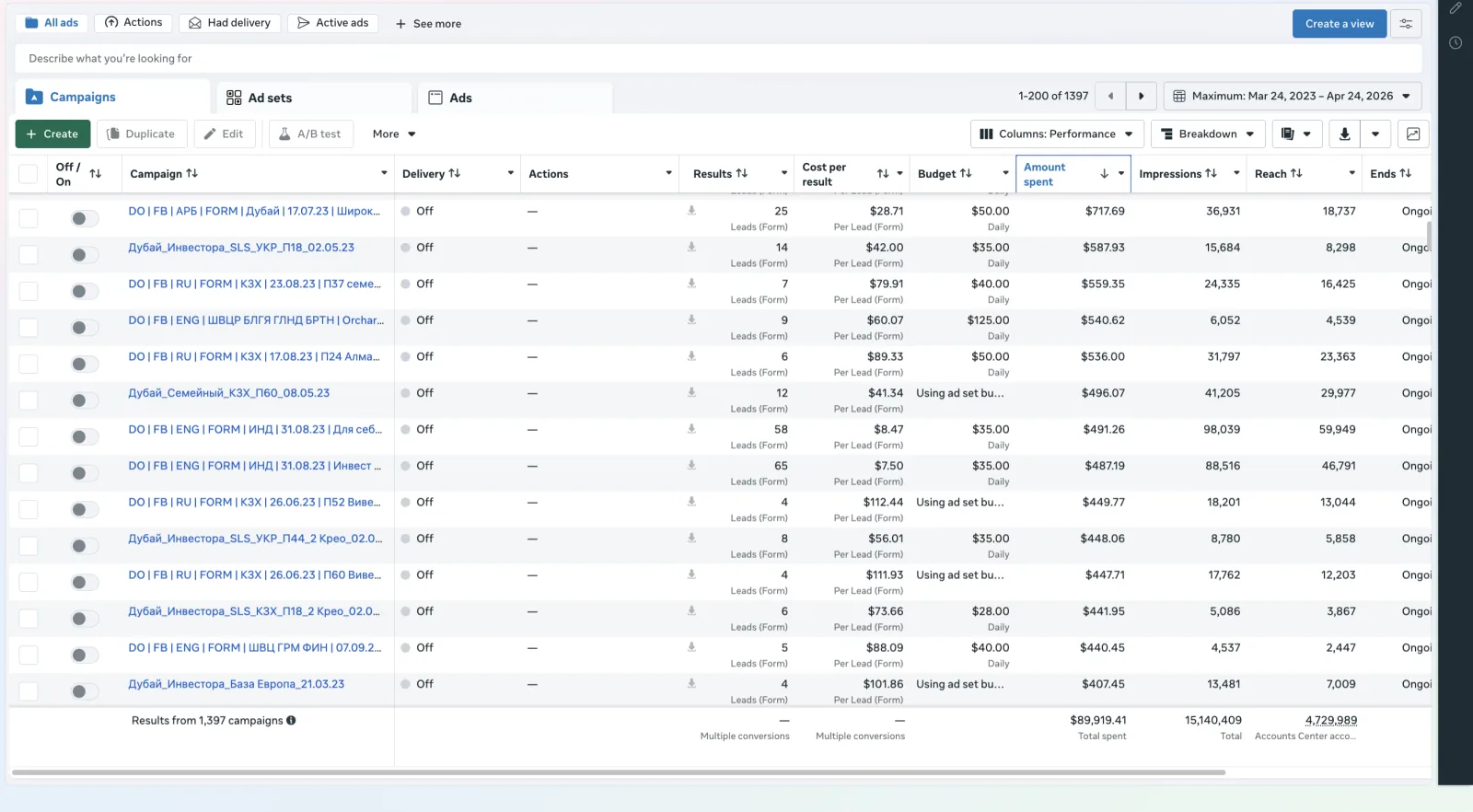Open the date range Maximum dropdown

coord(1293,96)
